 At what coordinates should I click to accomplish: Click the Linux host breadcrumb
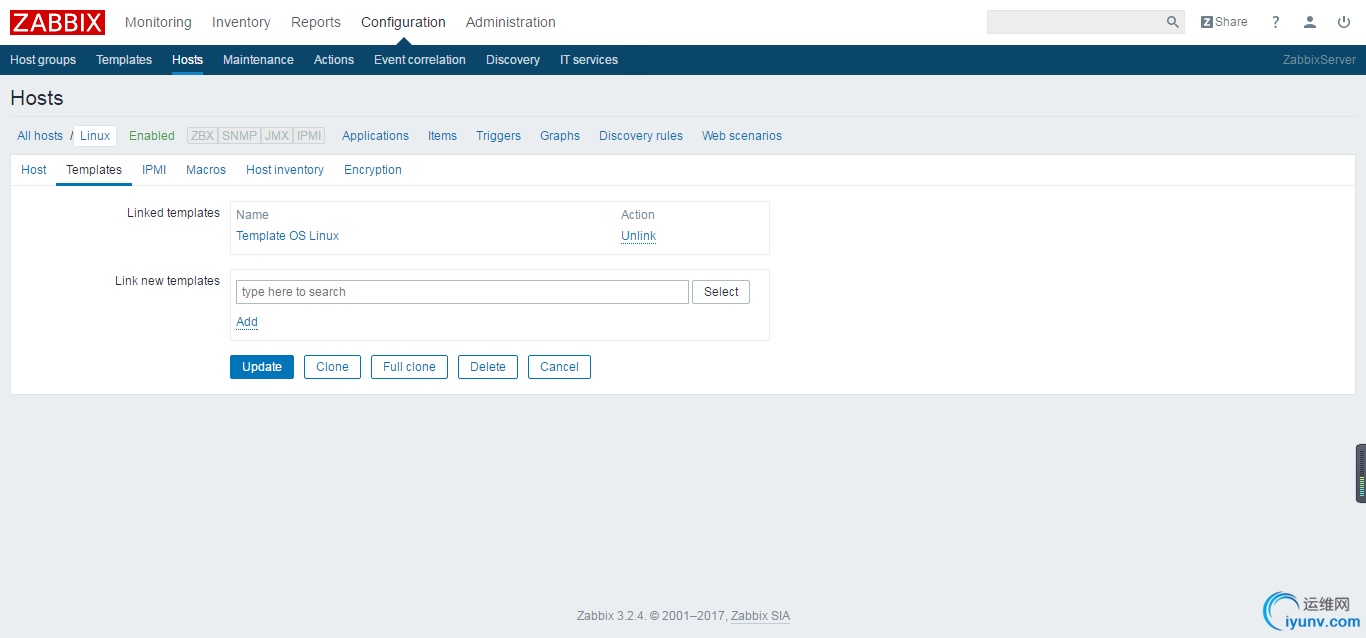pos(95,136)
